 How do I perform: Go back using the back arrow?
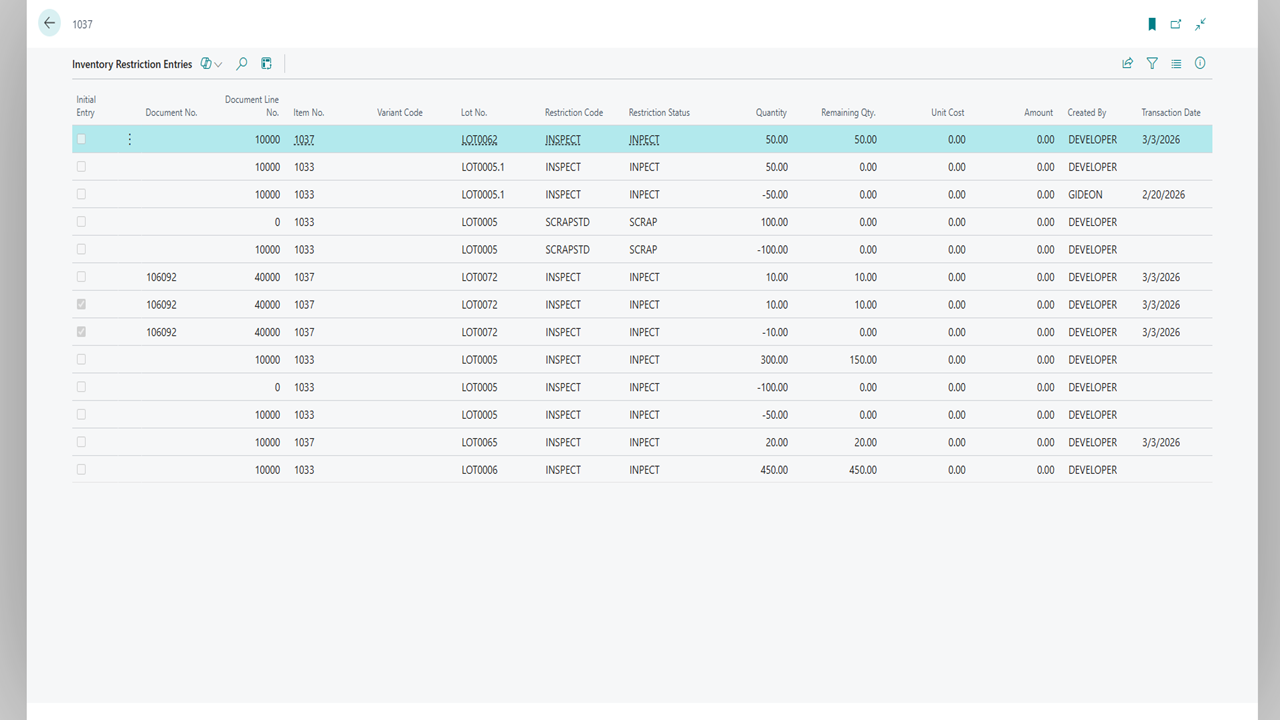(x=49, y=23)
